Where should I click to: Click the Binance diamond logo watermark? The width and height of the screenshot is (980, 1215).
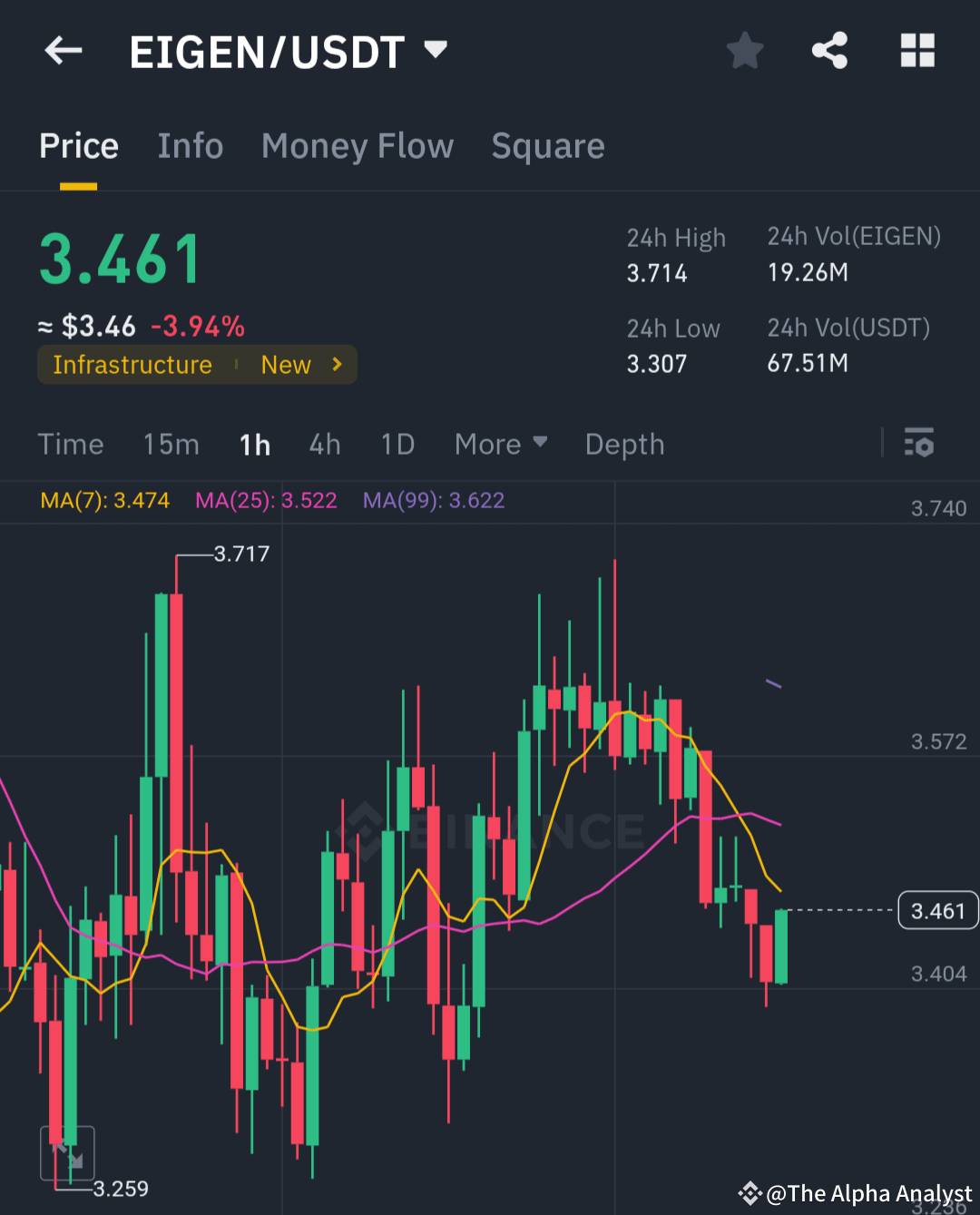pos(367,828)
